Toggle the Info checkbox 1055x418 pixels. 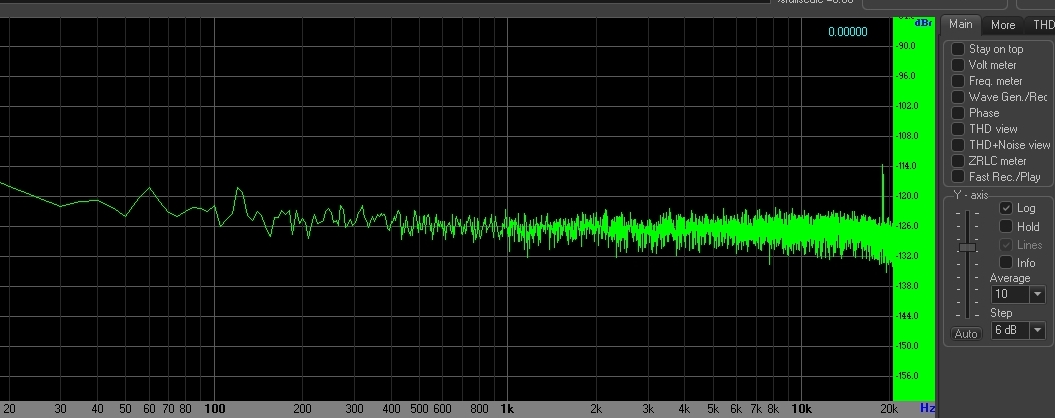(1006, 262)
